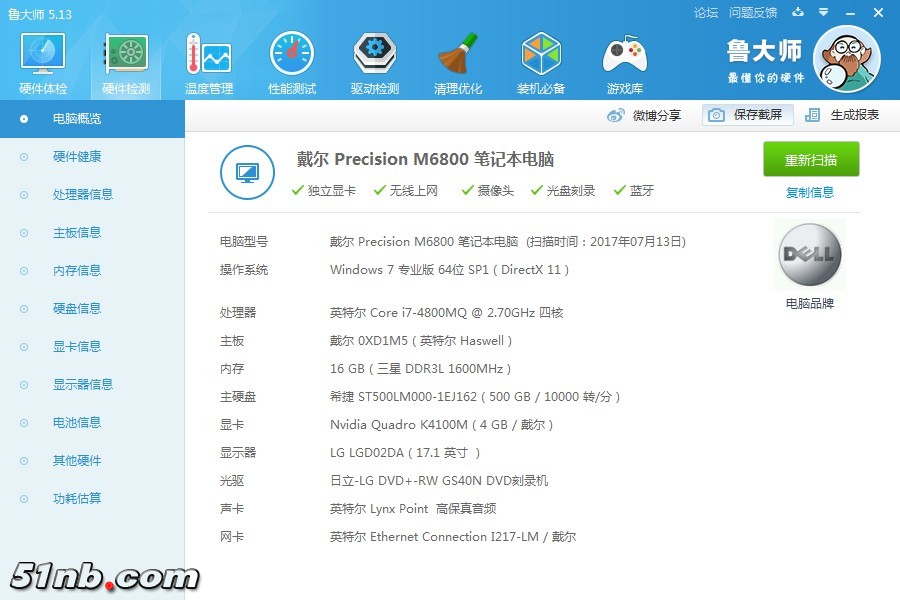The height and width of the screenshot is (600, 900).
Task: Open the download tray icon in title bar
Action: [798, 12]
